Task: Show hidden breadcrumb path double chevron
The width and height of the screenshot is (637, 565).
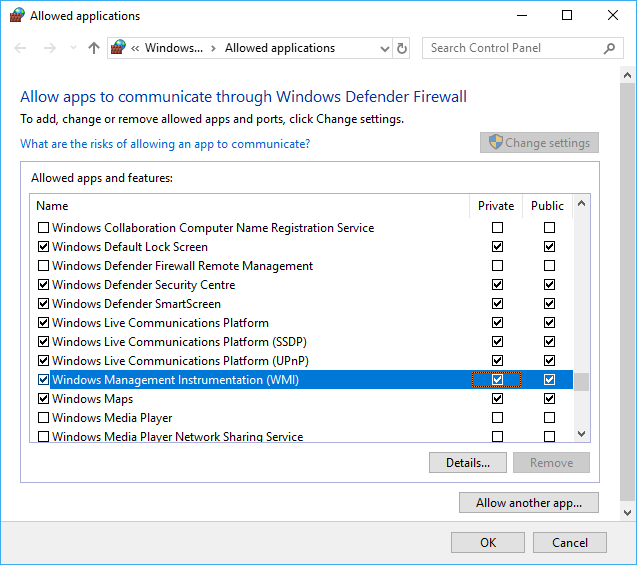Action: point(135,49)
